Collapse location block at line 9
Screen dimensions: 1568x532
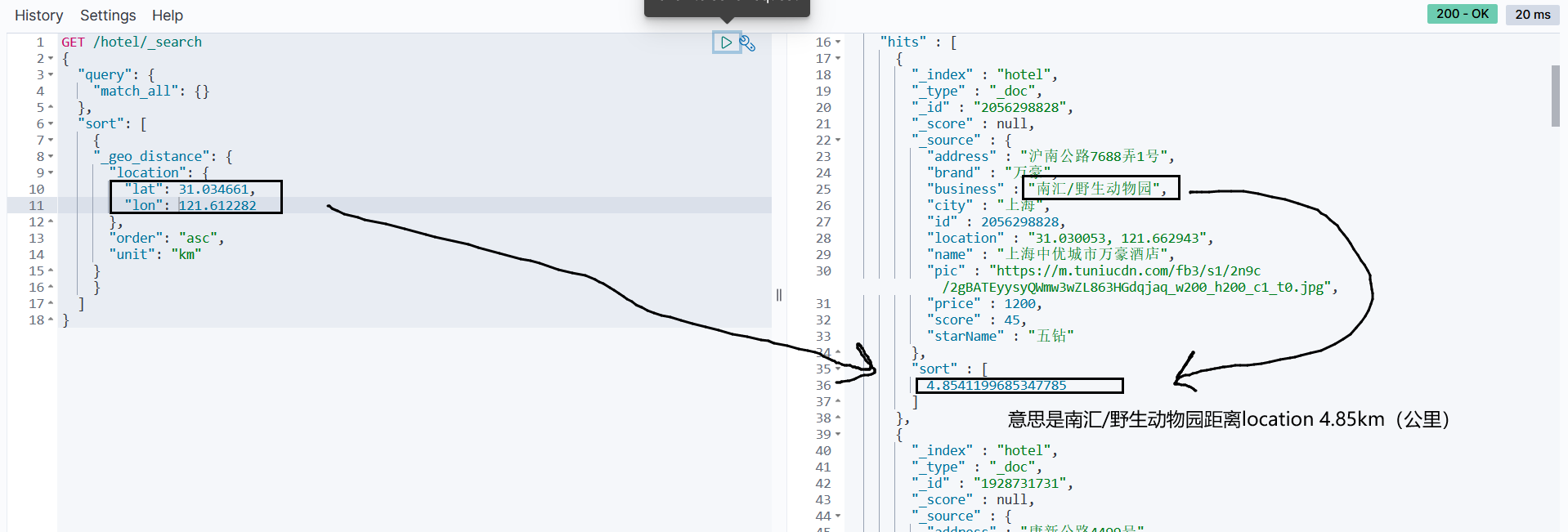pyautogui.click(x=51, y=172)
